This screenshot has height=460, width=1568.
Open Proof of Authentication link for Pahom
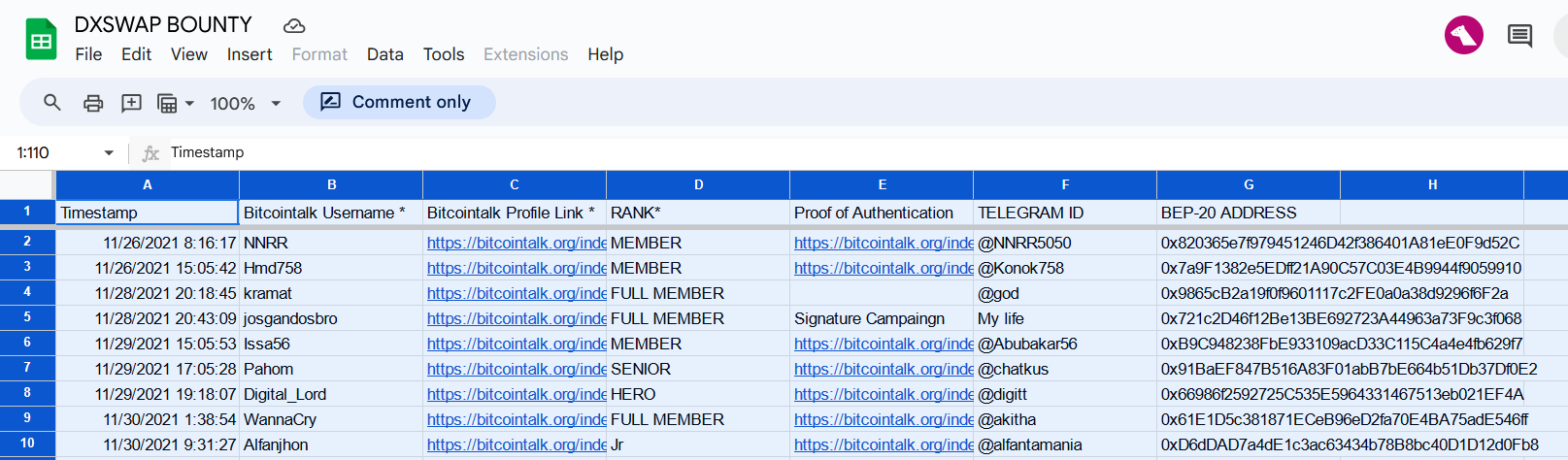(x=884, y=369)
